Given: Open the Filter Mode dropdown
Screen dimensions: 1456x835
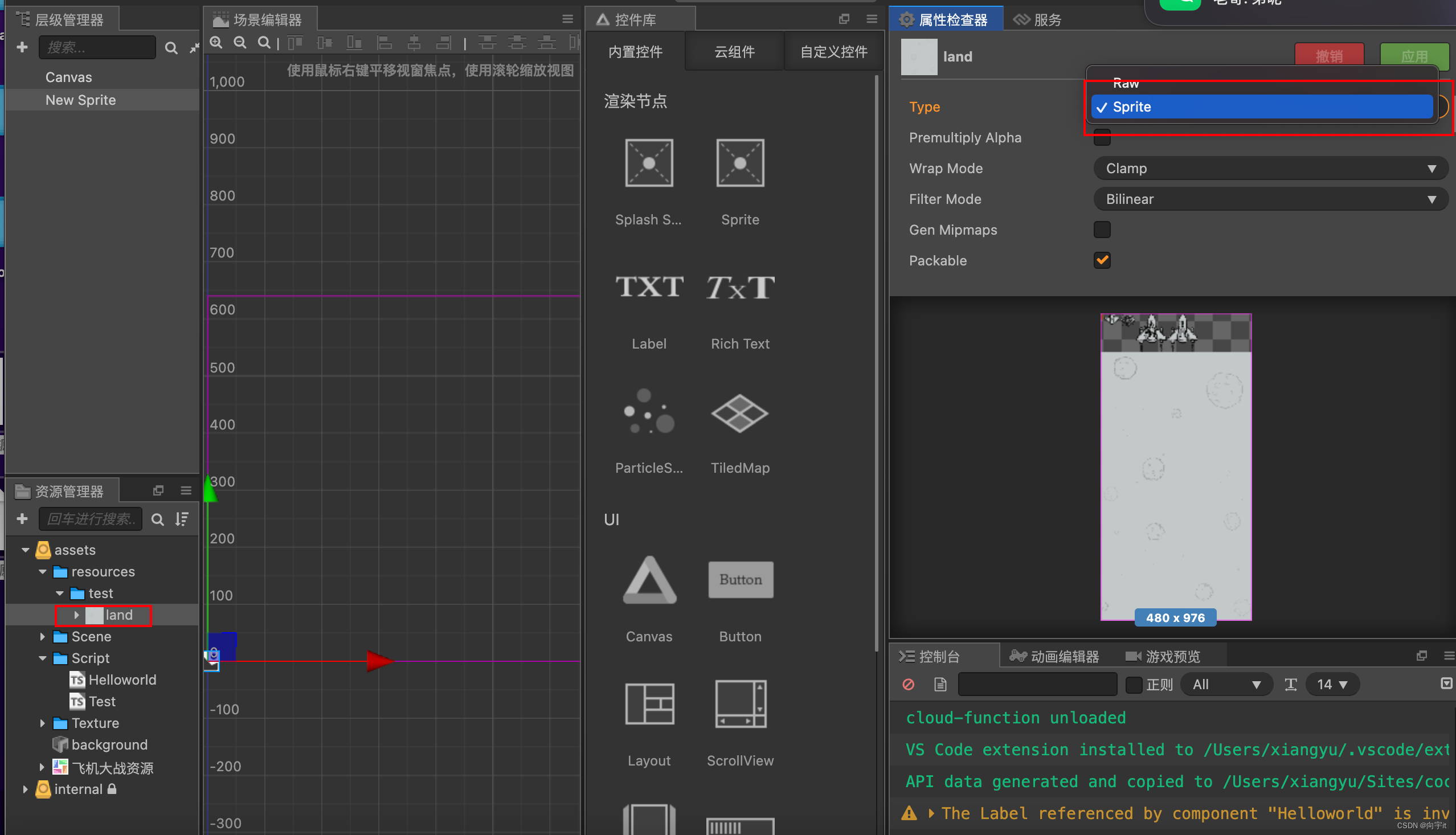Looking at the screenshot, I should pos(1265,199).
